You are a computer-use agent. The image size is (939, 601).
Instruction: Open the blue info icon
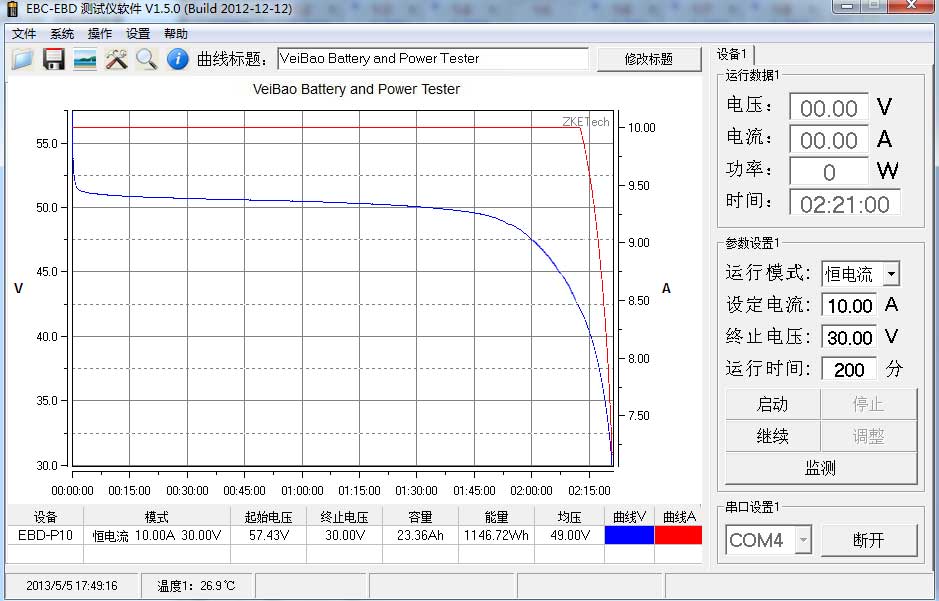point(178,59)
